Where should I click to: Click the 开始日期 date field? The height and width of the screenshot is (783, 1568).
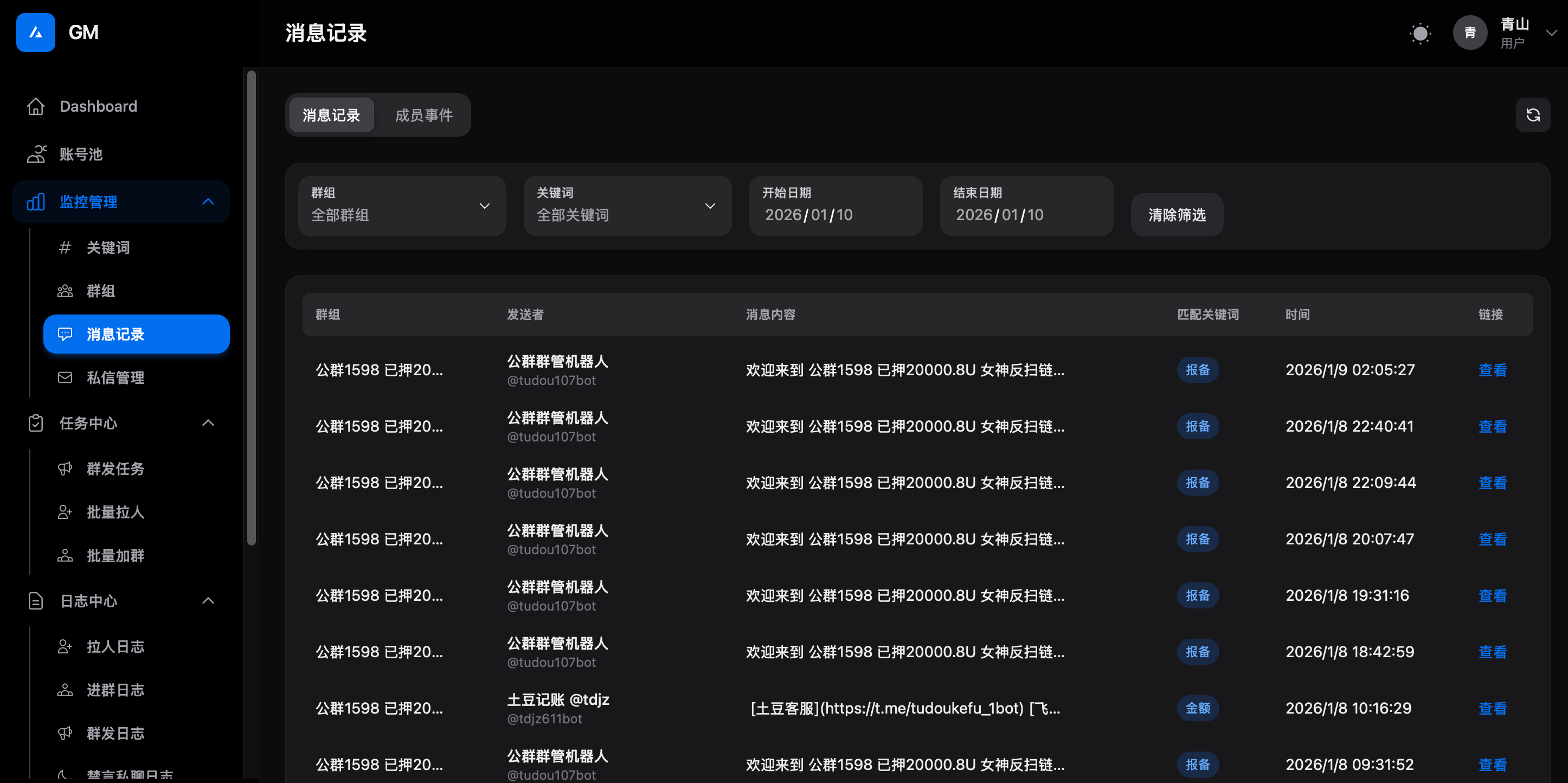tap(835, 206)
